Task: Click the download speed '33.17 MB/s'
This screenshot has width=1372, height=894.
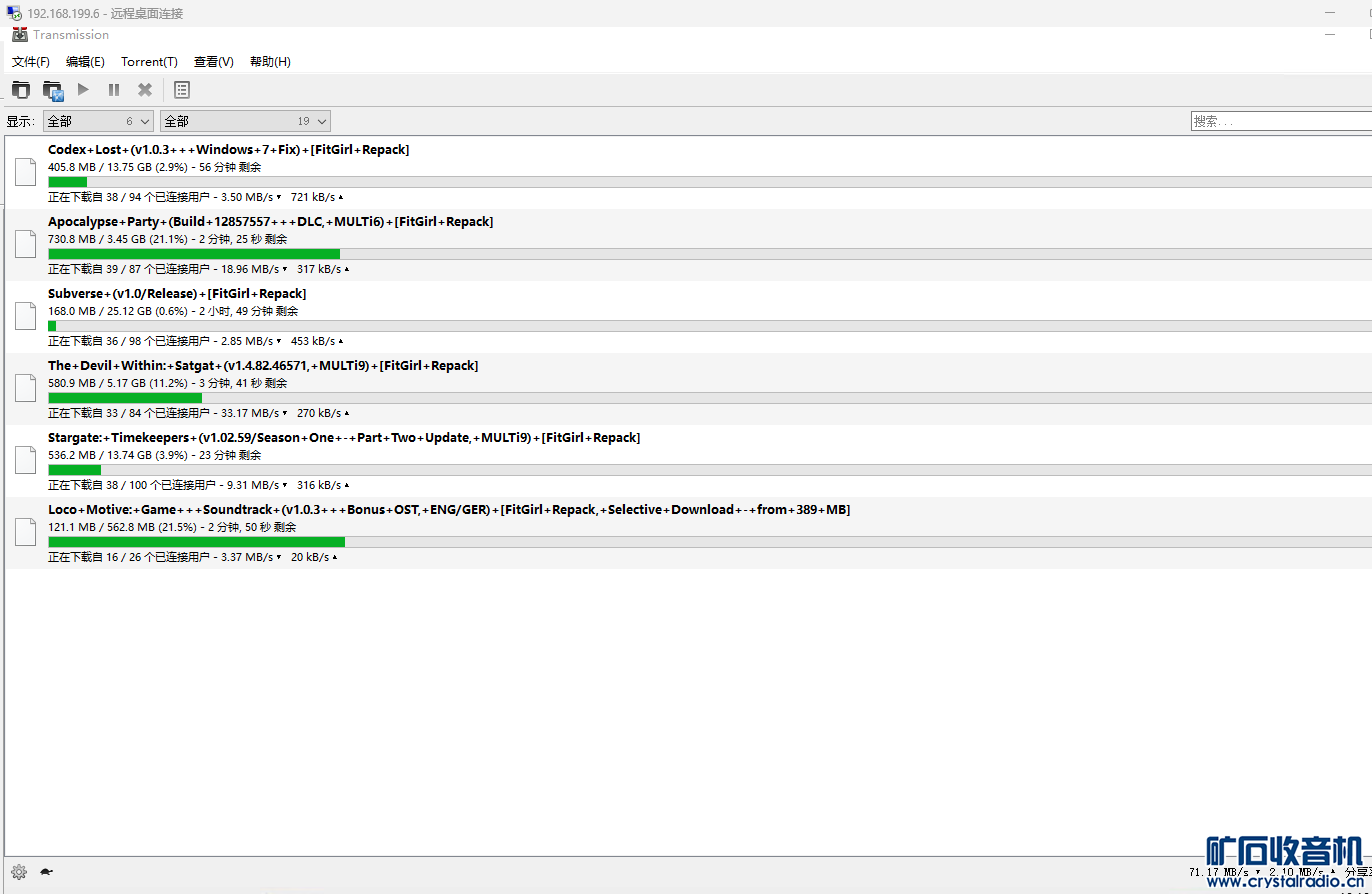Action: point(250,414)
